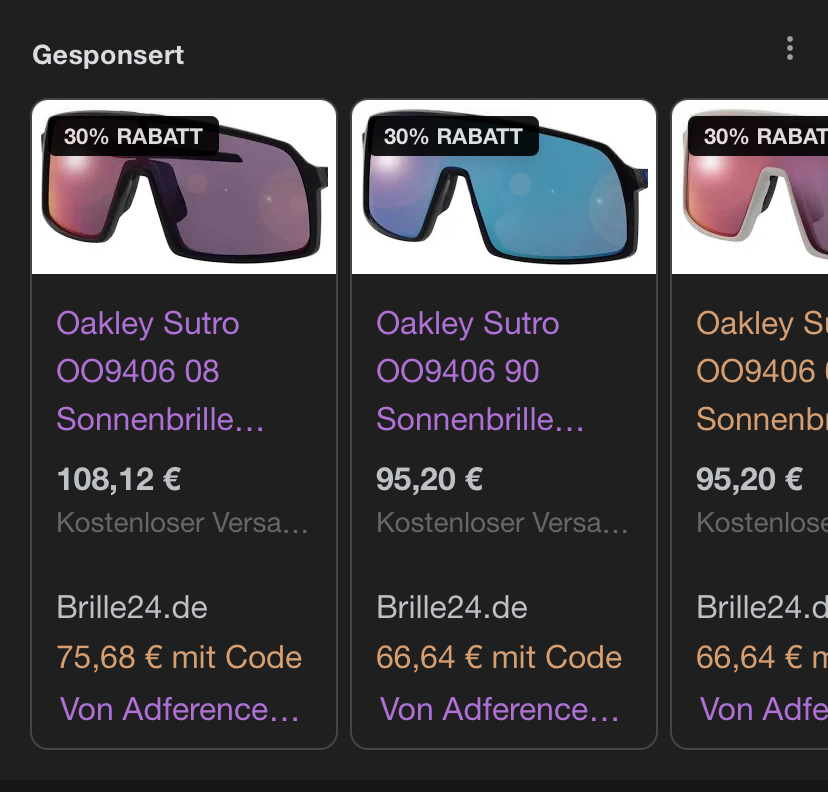Viewport: 828px width, 792px height.
Task: Click Brille24.de seller on second card
Action: tap(452, 607)
